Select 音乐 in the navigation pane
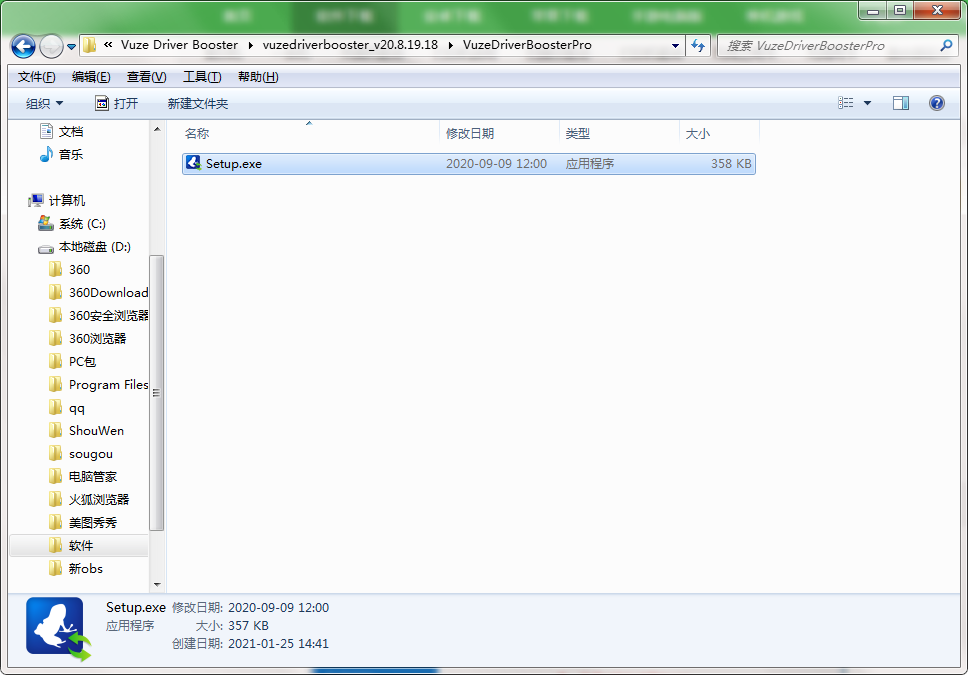This screenshot has width=968, height=675. (x=70, y=154)
